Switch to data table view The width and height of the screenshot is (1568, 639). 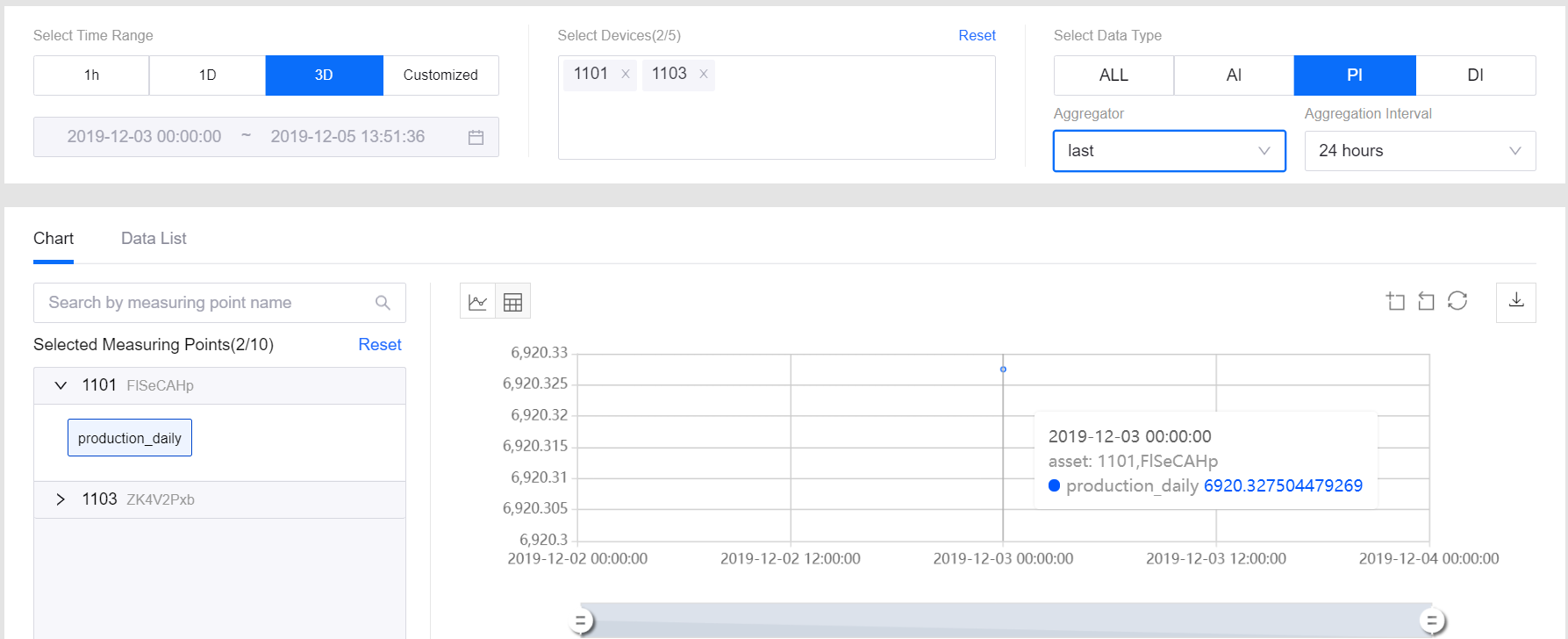[x=513, y=302]
